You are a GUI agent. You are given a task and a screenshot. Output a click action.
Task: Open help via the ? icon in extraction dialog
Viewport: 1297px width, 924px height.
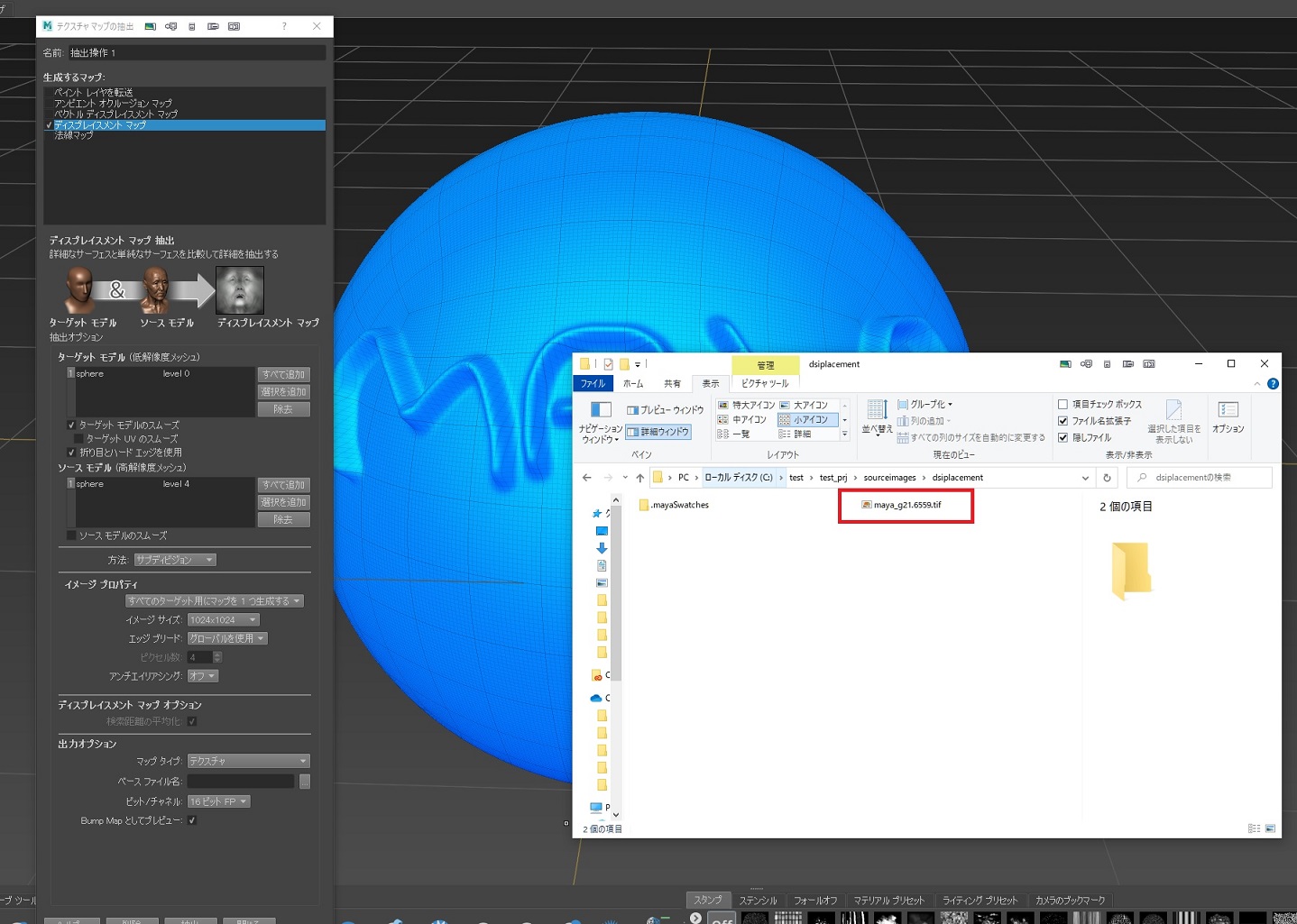[284, 26]
